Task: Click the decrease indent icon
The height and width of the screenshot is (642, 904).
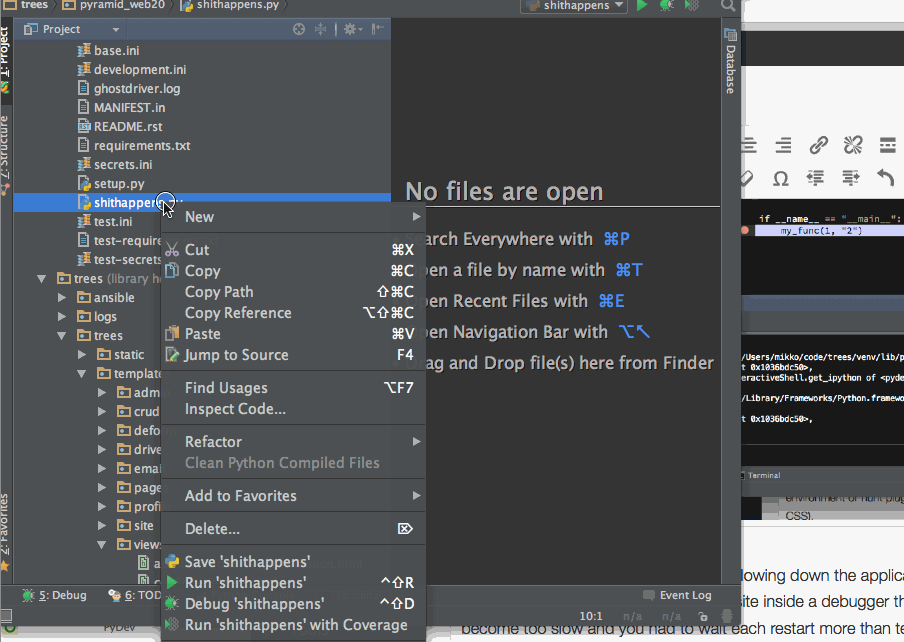Action: [x=816, y=178]
